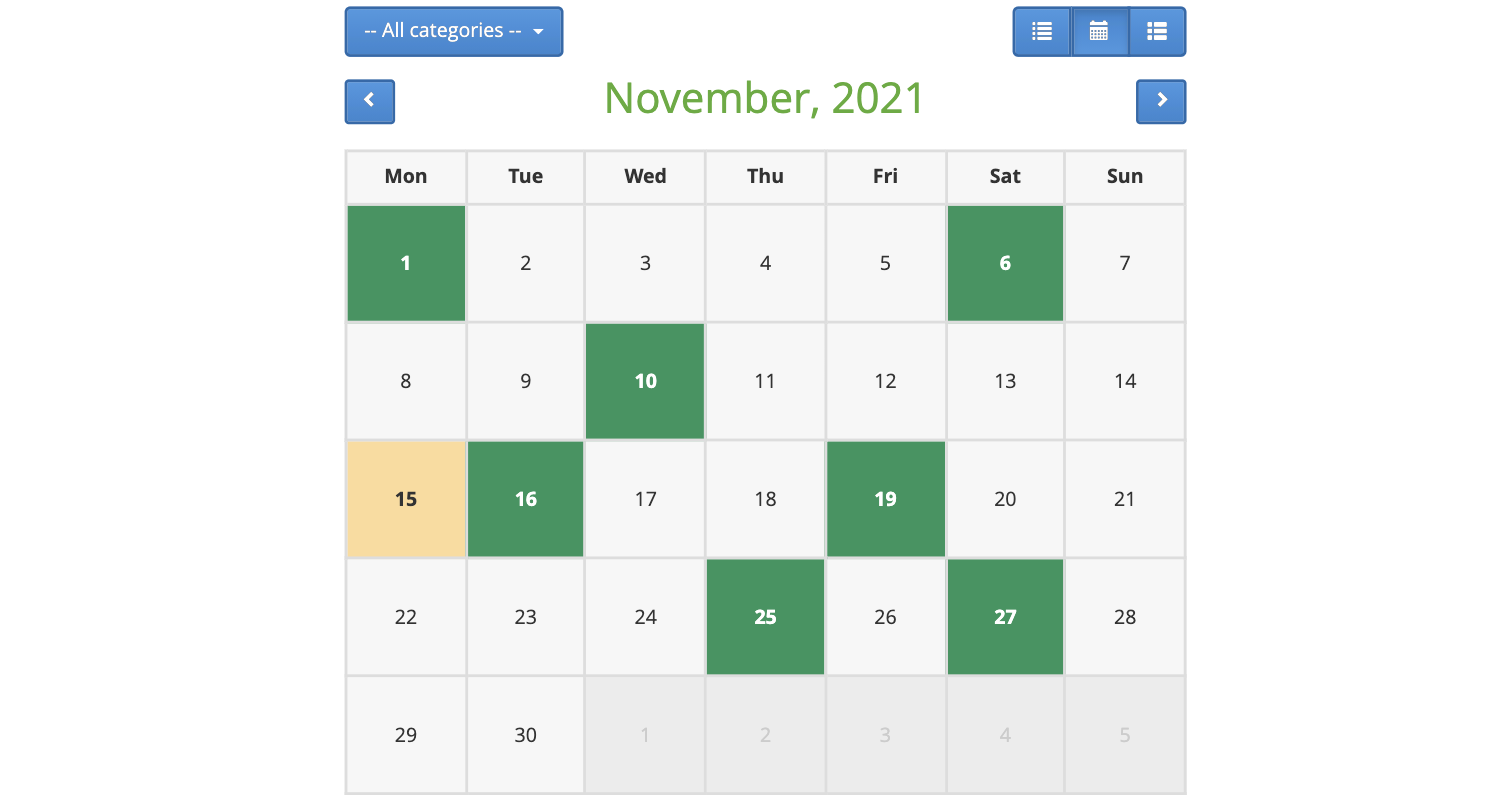View events on Friday the 19th
This screenshot has height=798, width=1494.
click(x=885, y=499)
